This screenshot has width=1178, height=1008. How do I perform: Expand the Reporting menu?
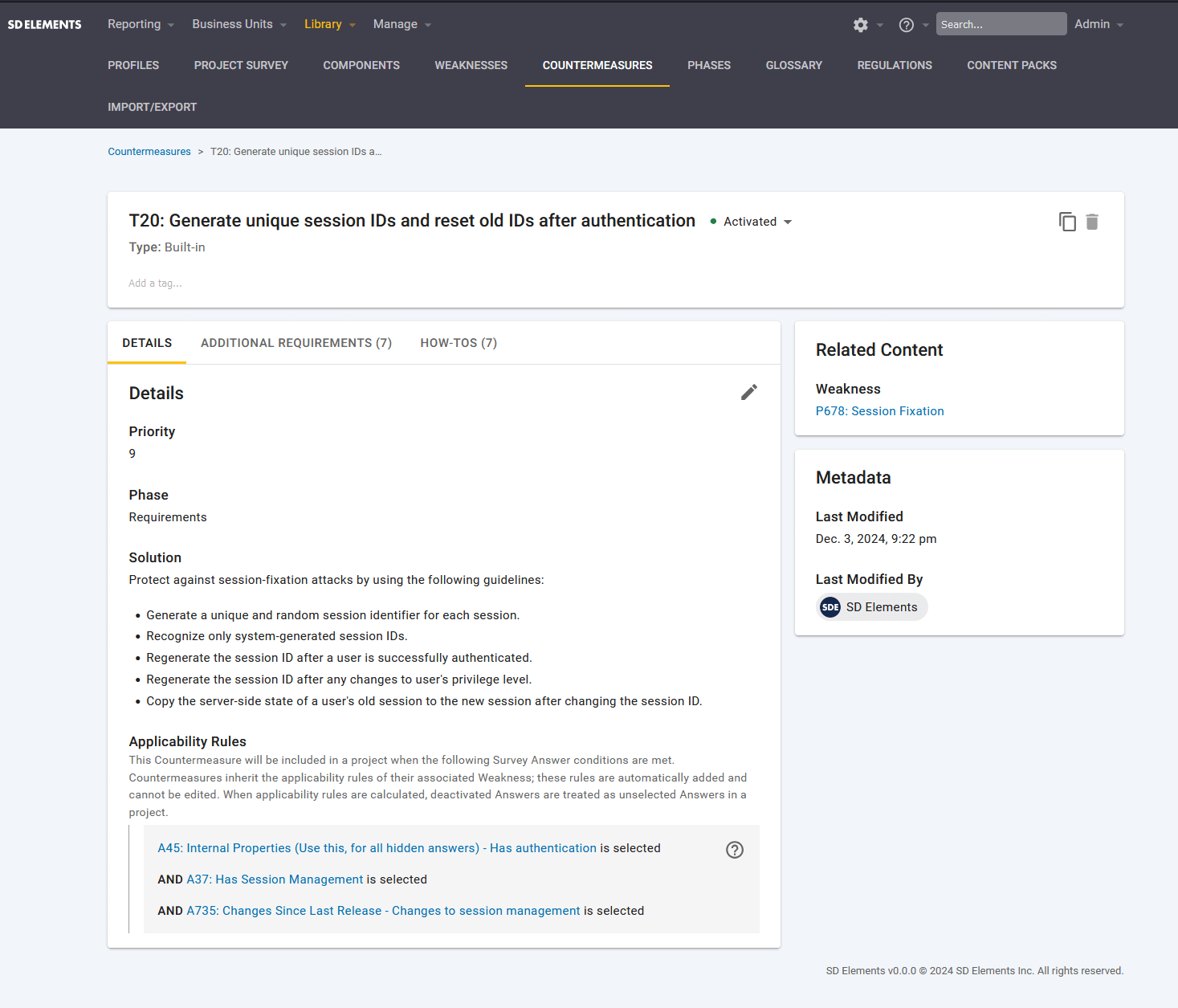point(141,24)
